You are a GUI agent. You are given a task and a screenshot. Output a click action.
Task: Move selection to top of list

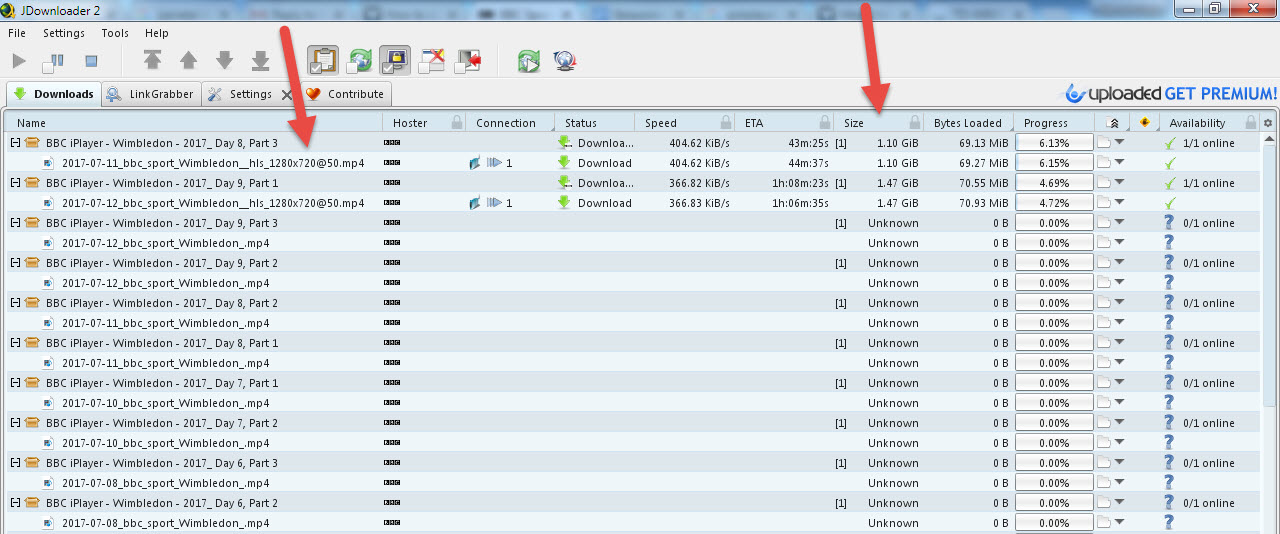tap(152, 61)
